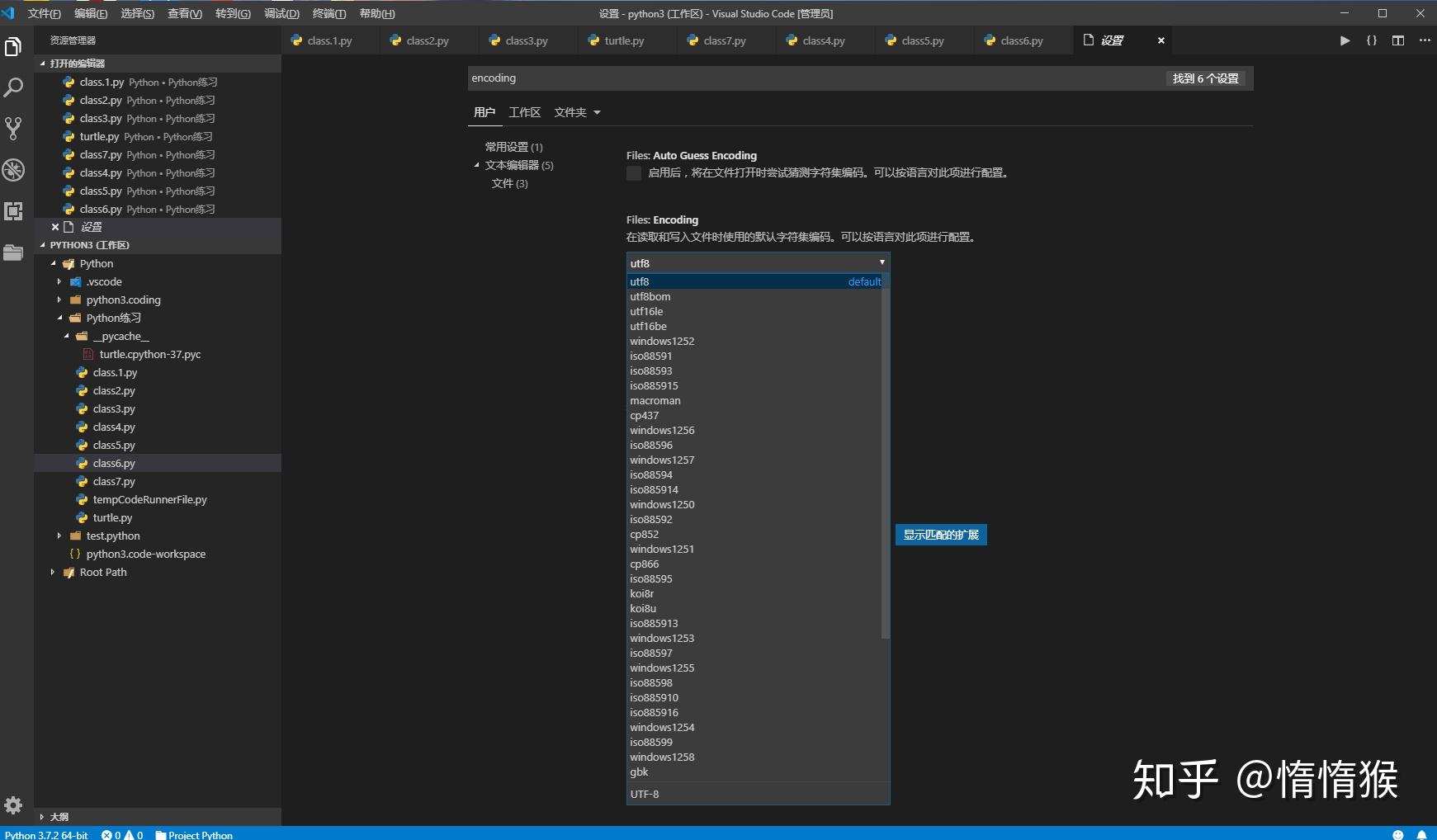Select 文件 (3) settings subcategory
This screenshot has width=1437, height=840.
point(509,183)
